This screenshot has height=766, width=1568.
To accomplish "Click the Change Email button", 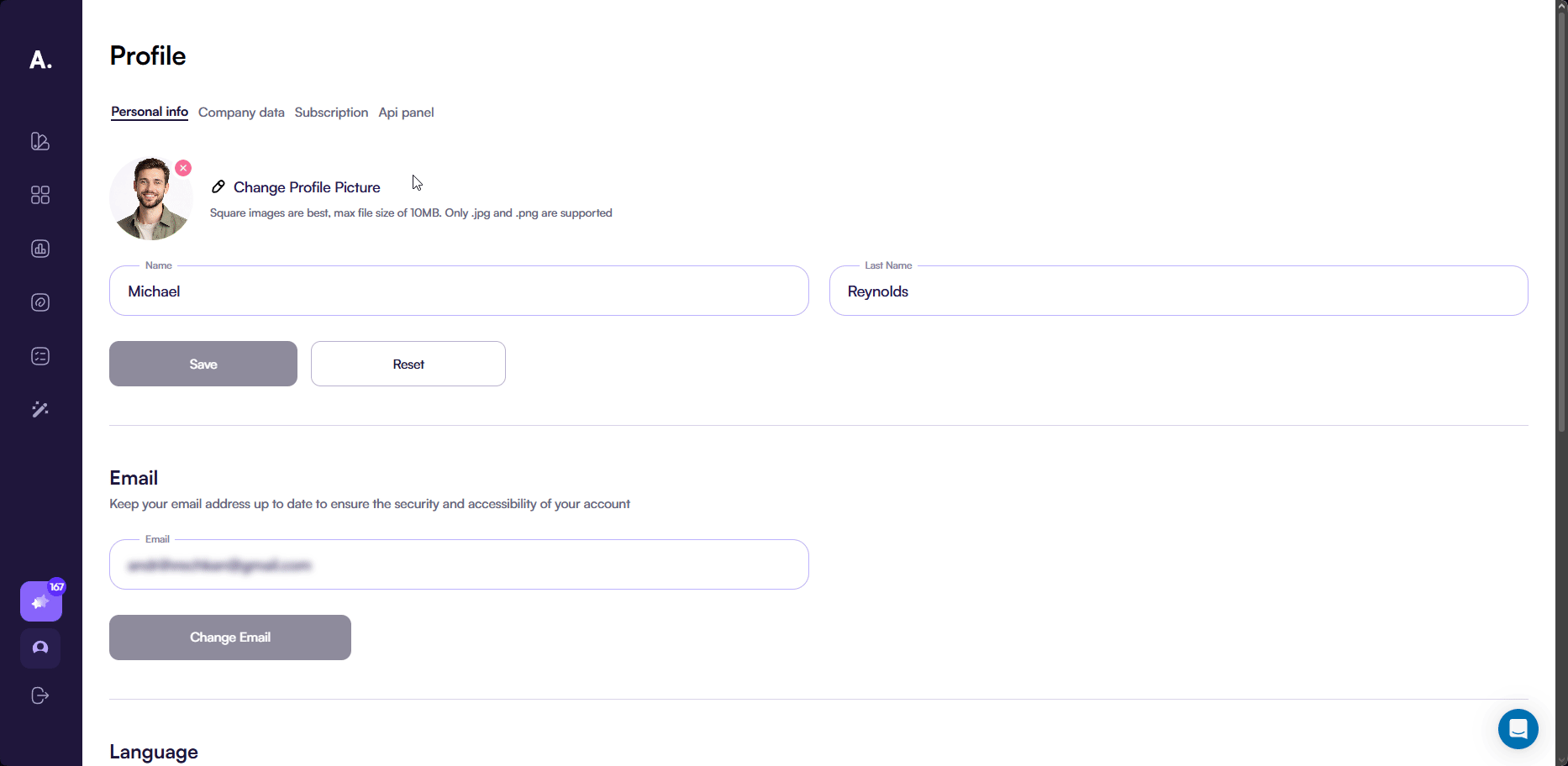I will pos(230,637).
